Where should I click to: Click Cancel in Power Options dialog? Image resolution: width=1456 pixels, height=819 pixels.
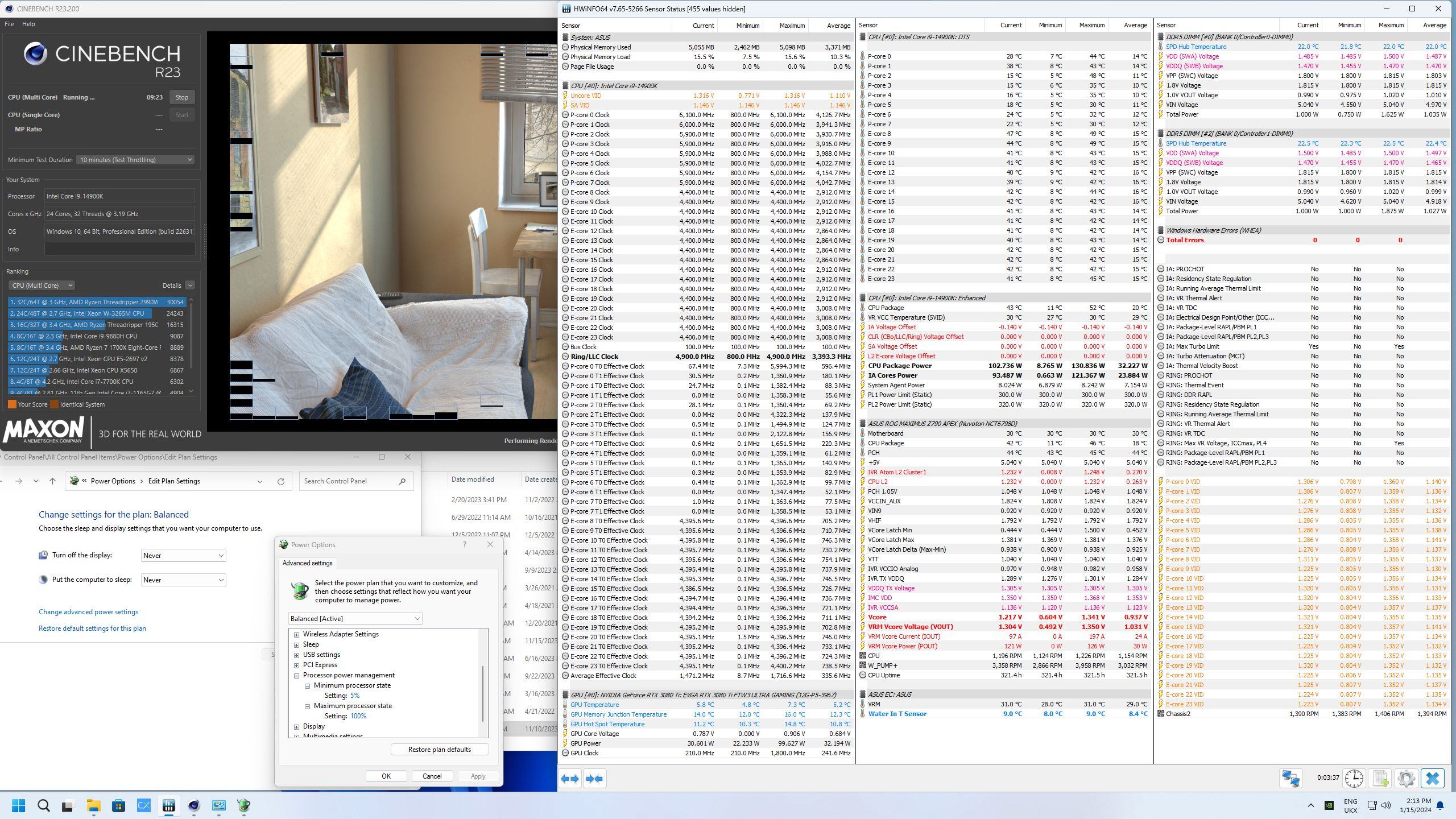tap(432, 776)
